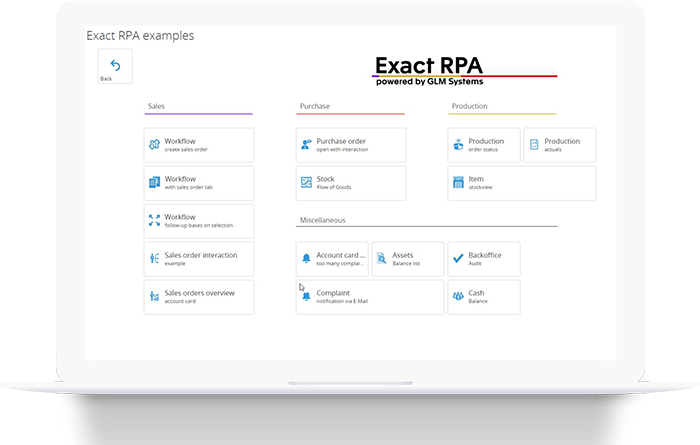
Task: Click the Exact RPA logo
Action: pyautogui.click(x=463, y=70)
